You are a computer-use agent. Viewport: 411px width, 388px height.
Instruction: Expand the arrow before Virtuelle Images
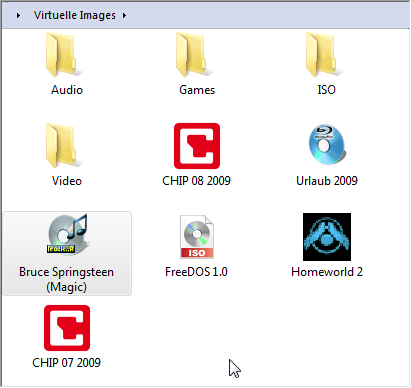[18, 15]
